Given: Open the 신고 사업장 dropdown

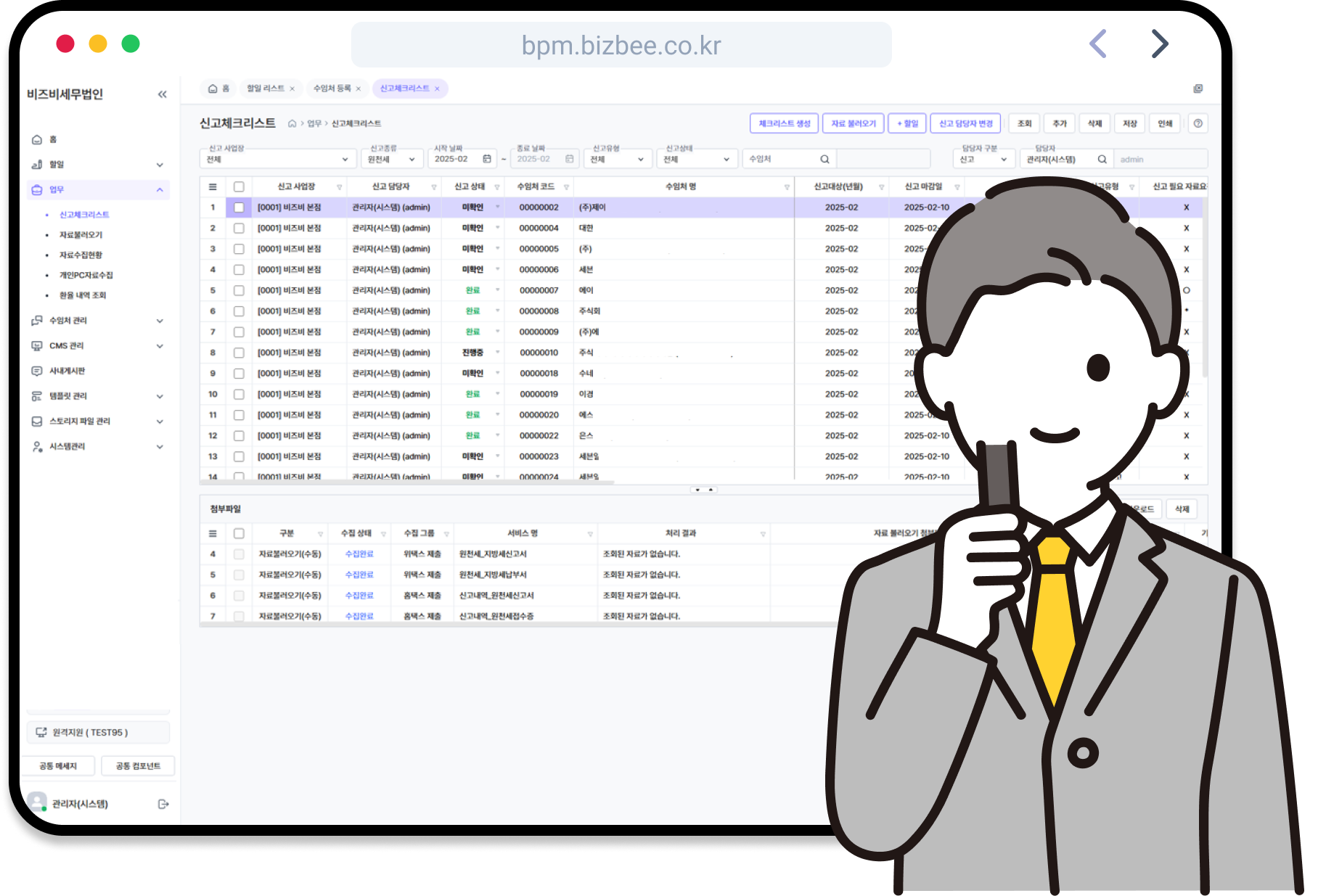Looking at the screenshot, I should click(x=277, y=159).
